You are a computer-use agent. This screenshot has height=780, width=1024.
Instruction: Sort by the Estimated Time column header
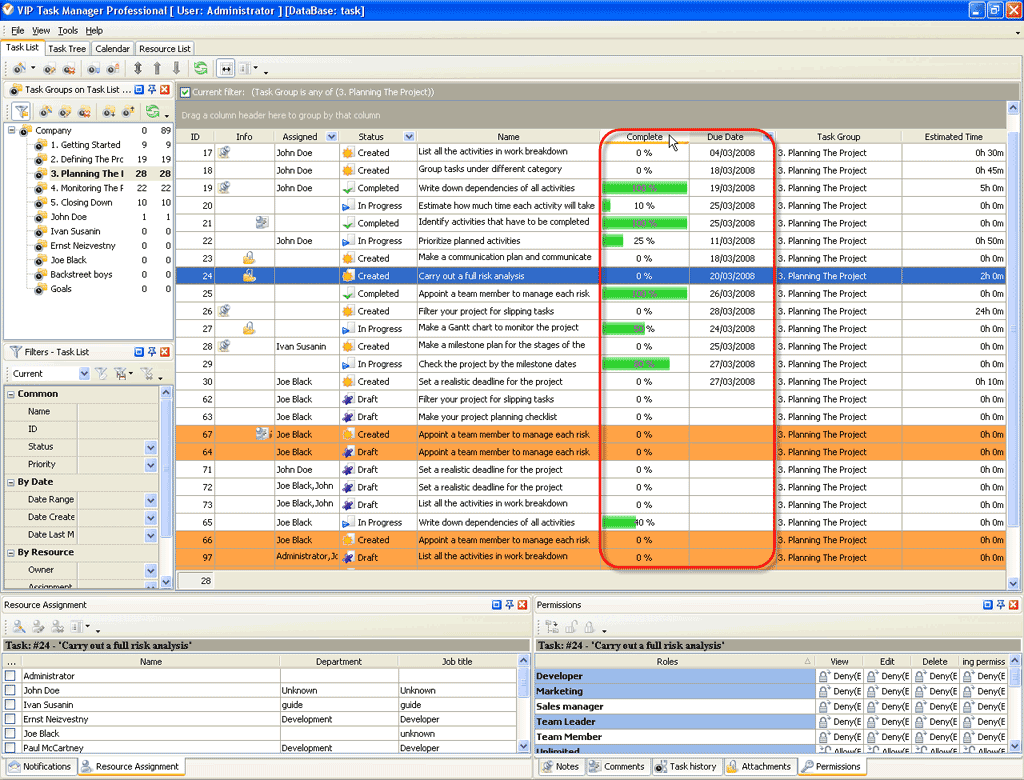[953, 137]
